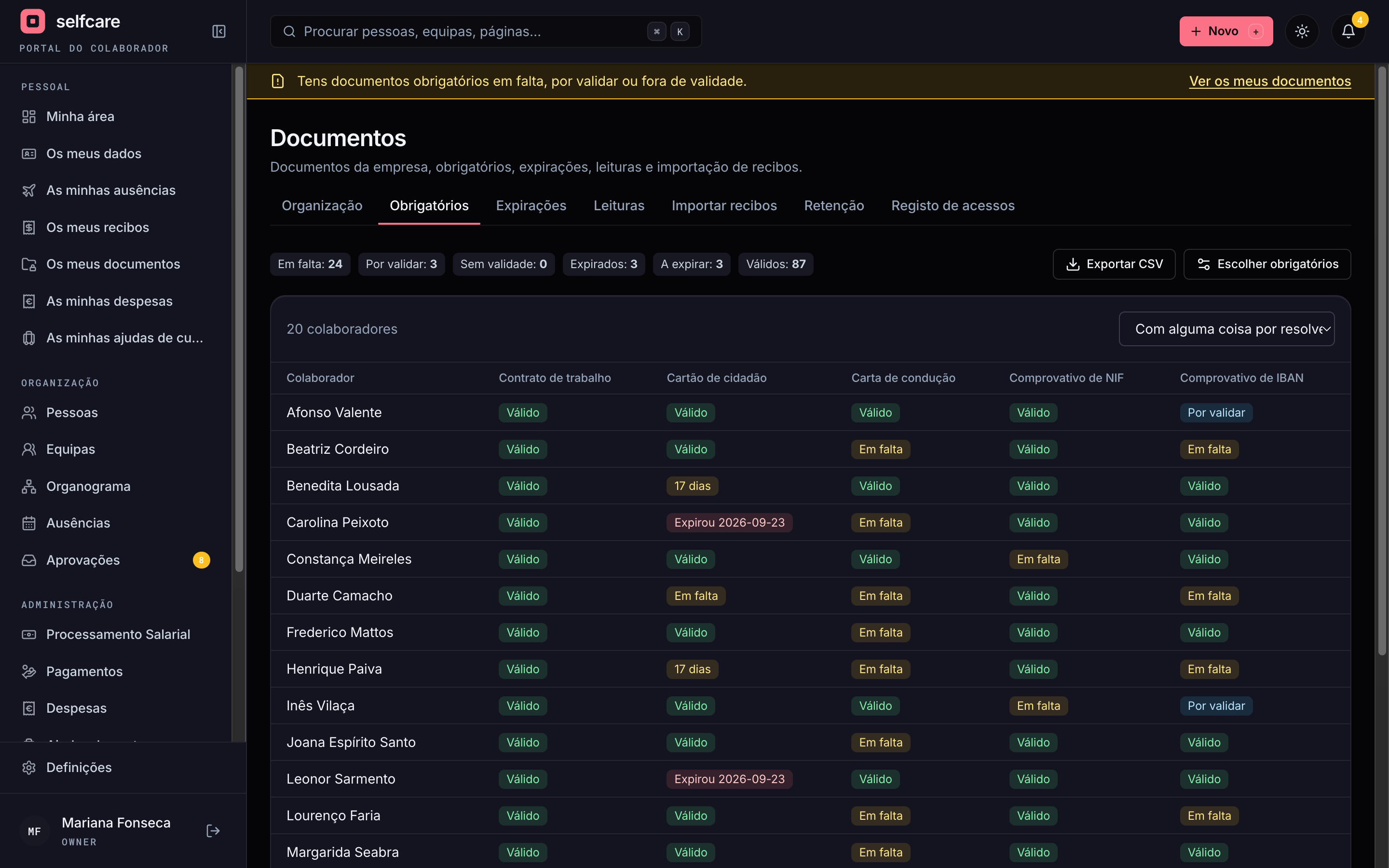Open Minha área from sidebar

115,117
